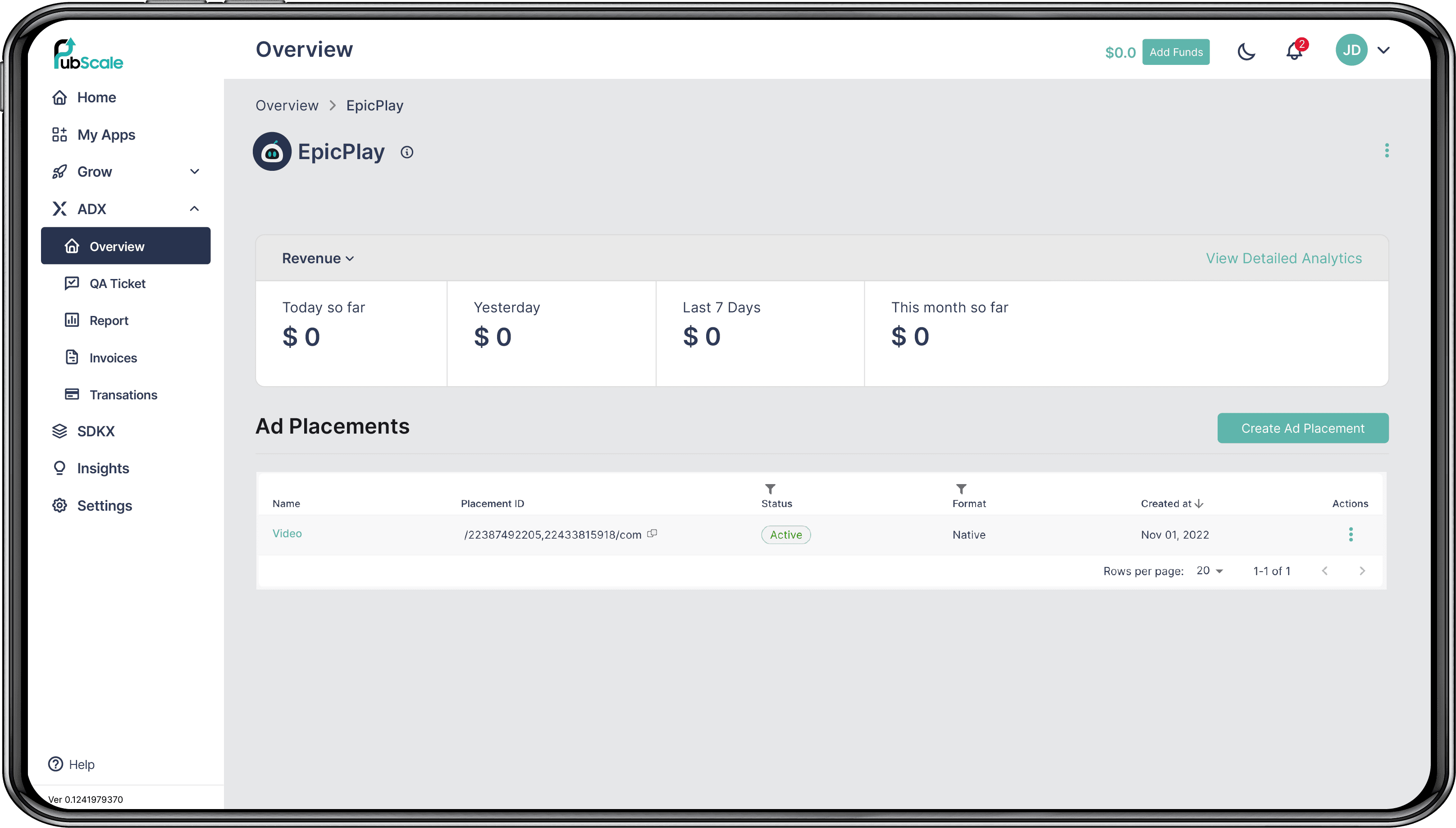The height and width of the screenshot is (828, 1456).
Task: Sort by Created at column arrow
Action: [x=1199, y=504]
